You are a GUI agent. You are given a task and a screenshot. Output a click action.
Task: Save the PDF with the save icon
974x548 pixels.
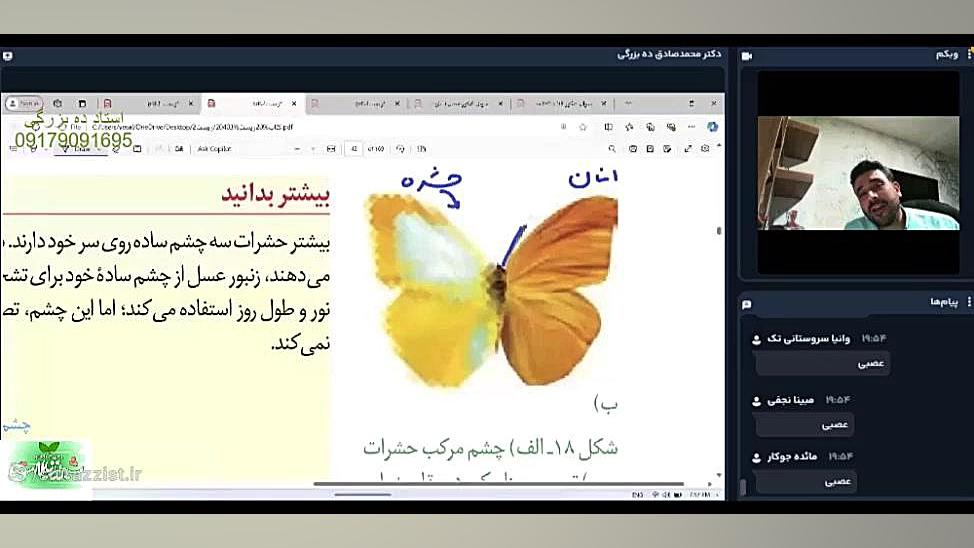pyautogui.click(x=650, y=149)
